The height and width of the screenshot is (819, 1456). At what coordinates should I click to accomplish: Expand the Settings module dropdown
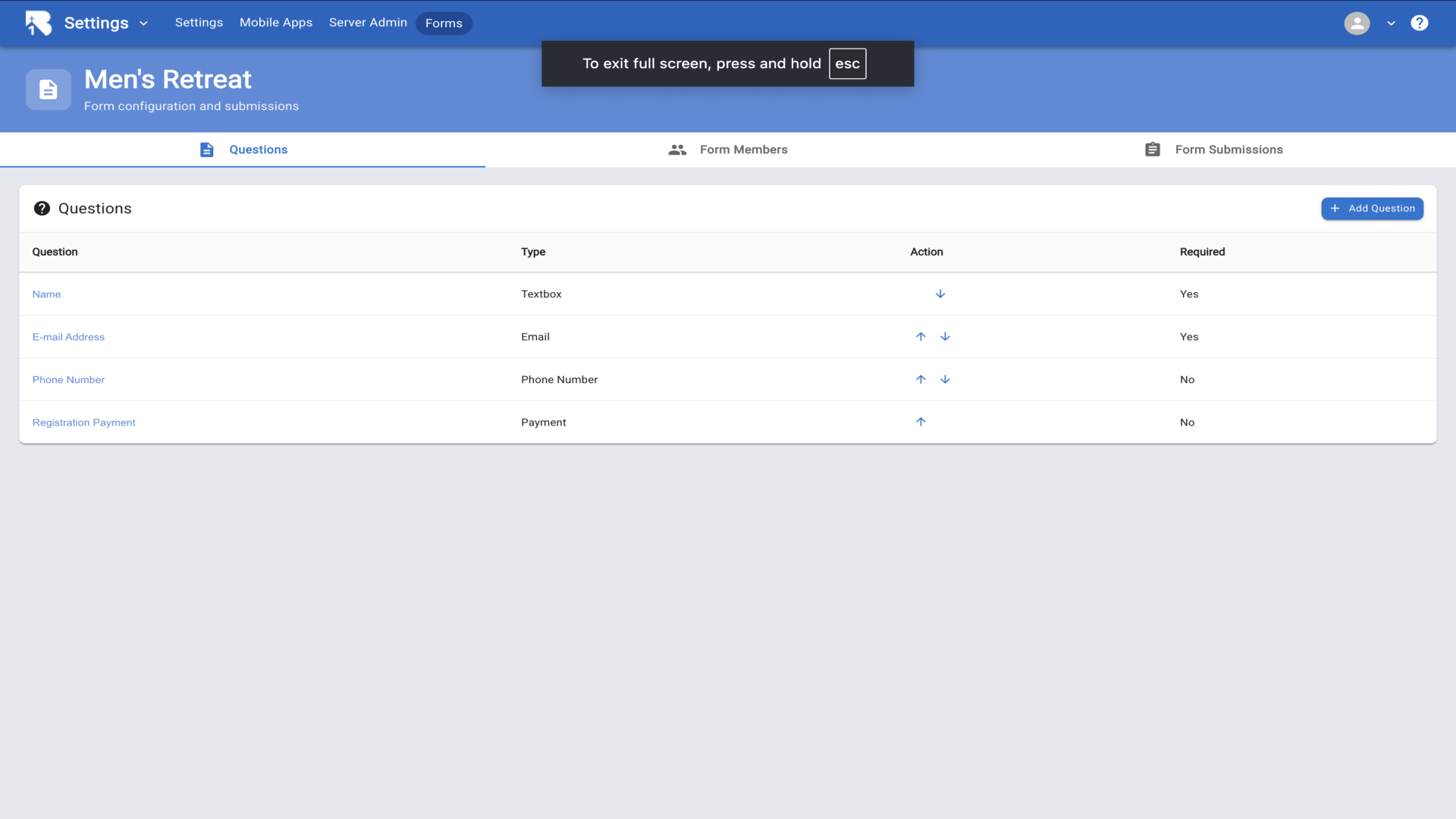click(x=143, y=24)
